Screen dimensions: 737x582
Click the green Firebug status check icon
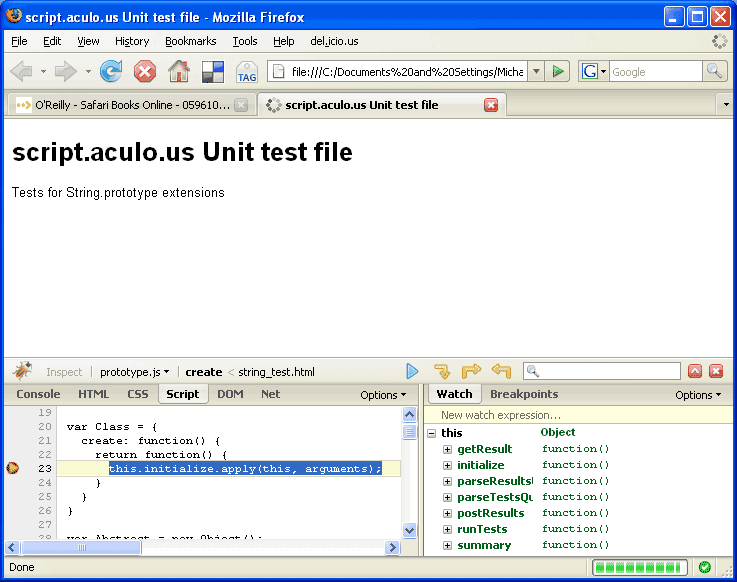[x=705, y=567]
